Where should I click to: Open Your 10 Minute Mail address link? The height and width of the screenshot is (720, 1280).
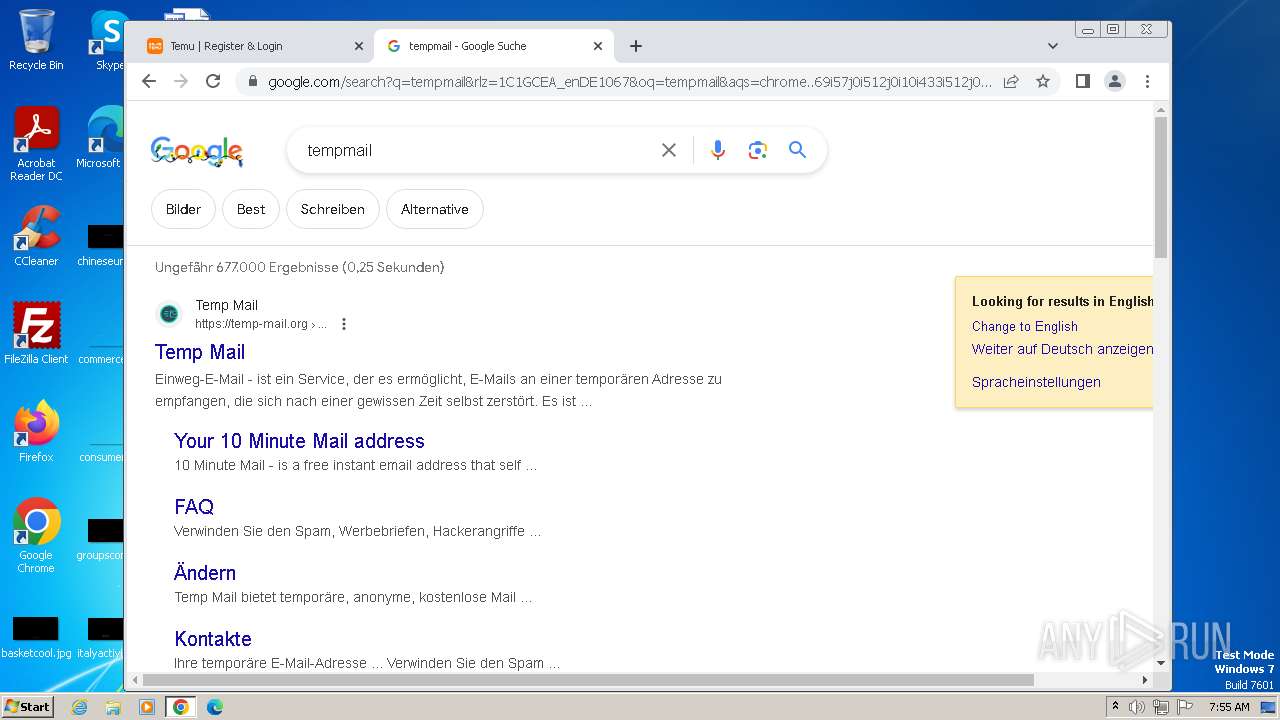coord(299,441)
